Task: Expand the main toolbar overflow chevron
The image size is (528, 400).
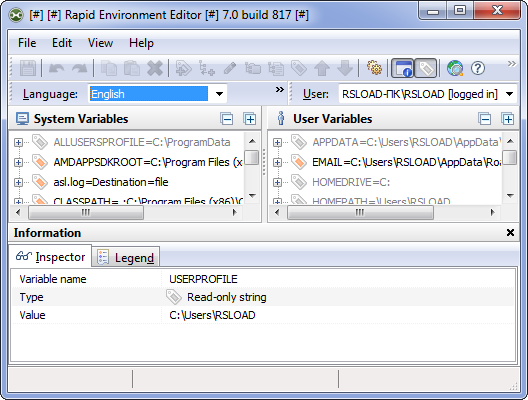Action: click(512, 64)
